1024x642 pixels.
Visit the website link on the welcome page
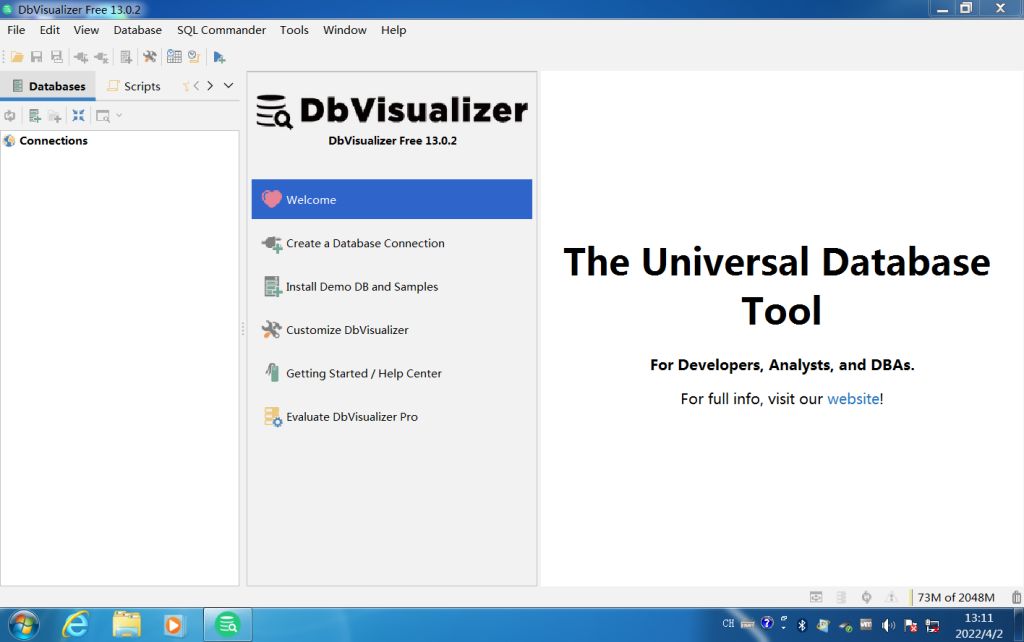[853, 398]
